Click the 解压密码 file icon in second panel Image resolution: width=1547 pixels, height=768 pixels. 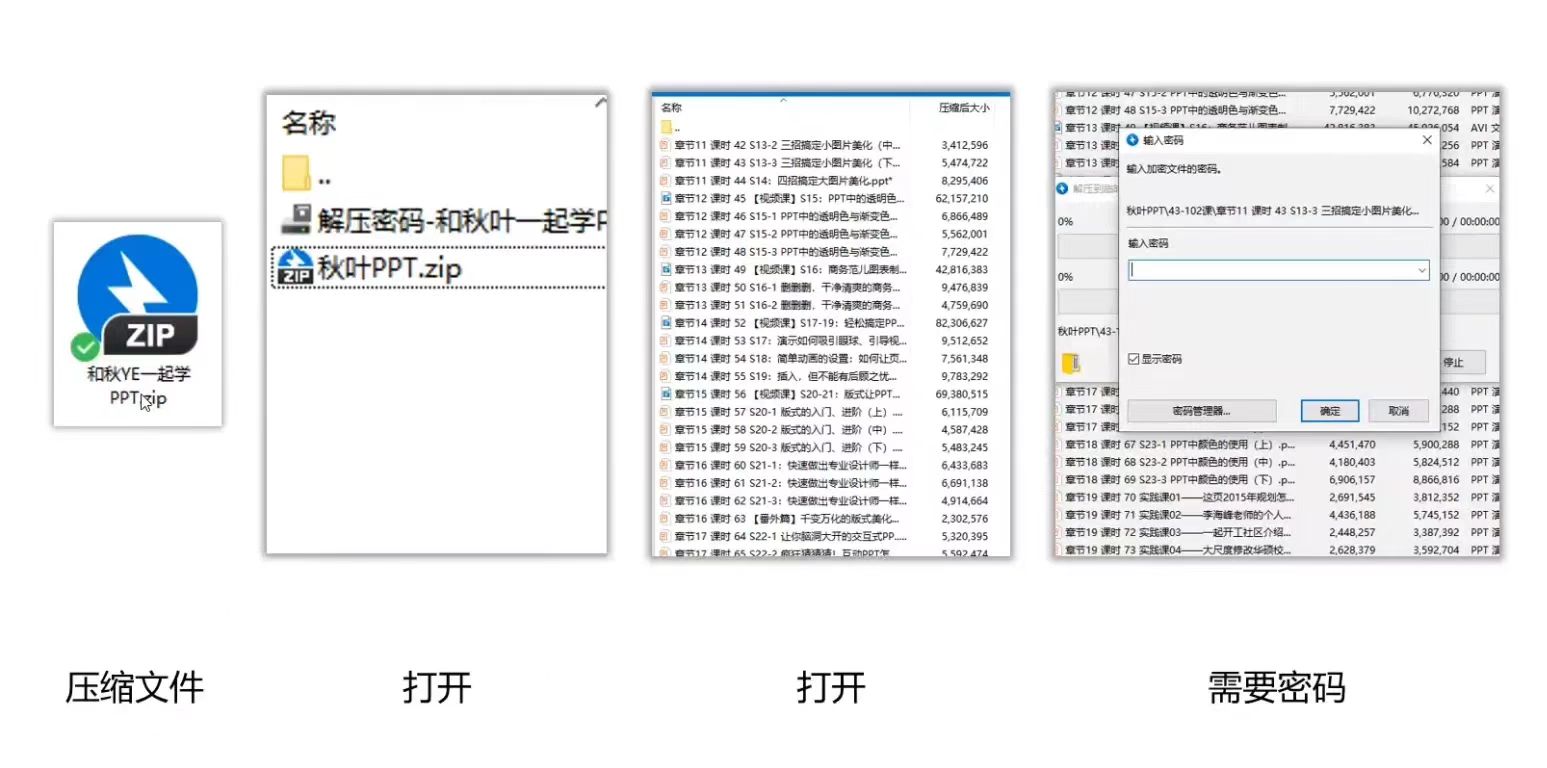click(295, 220)
